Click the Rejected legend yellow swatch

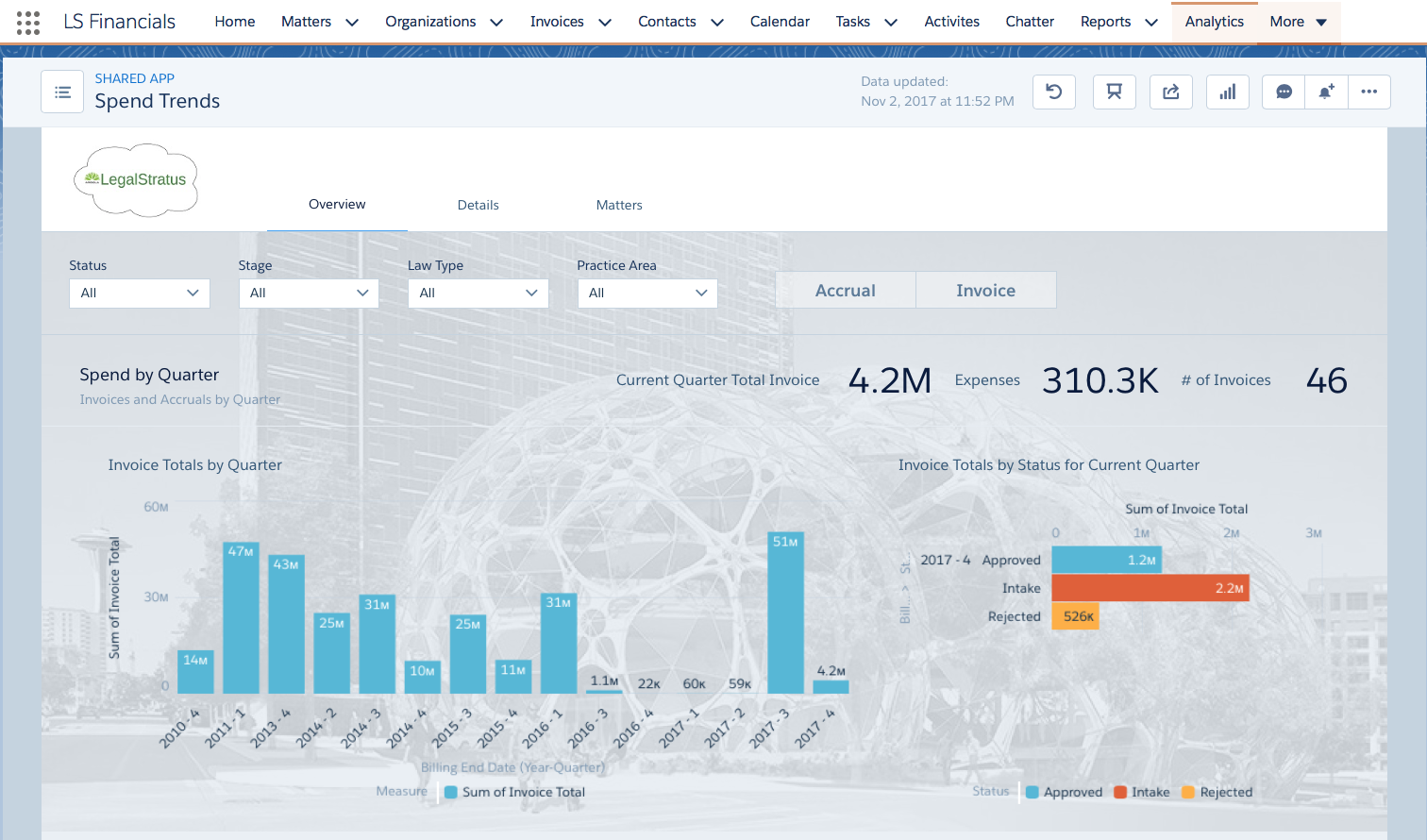(1188, 793)
